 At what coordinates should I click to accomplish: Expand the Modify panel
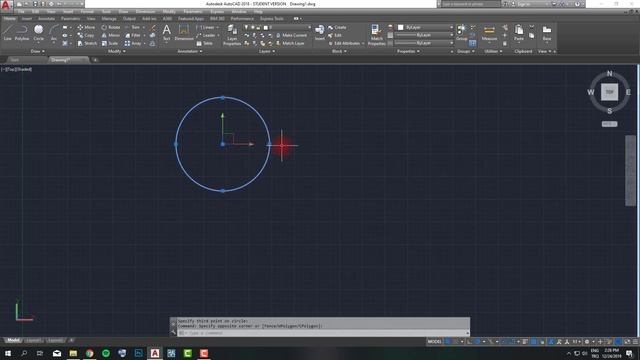pyautogui.click(x=117, y=51)
